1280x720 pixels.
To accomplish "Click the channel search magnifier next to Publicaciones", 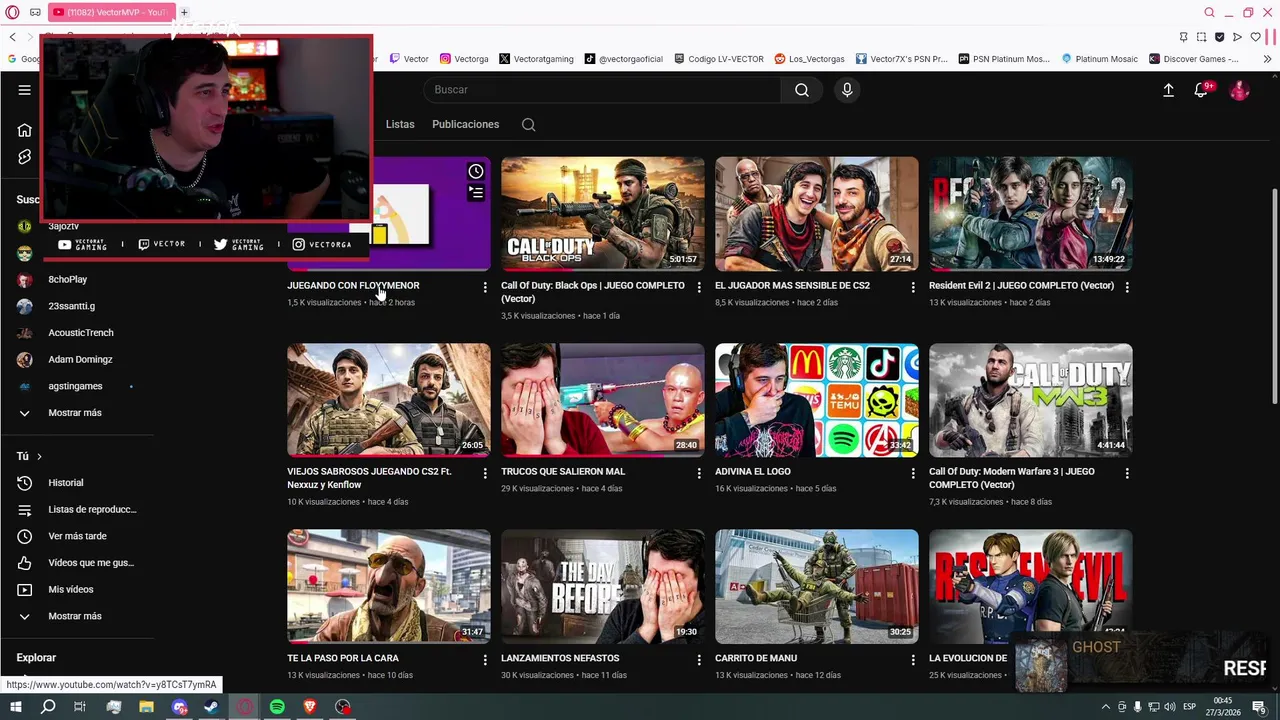I will 528,125.
